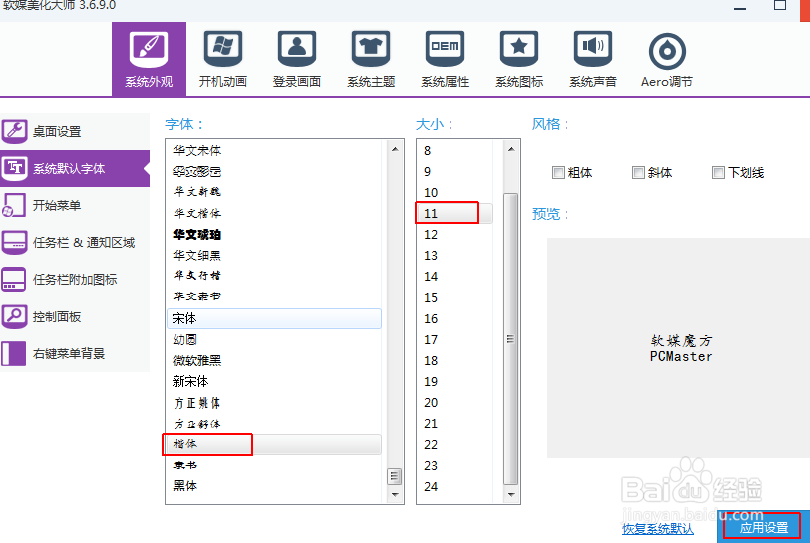The image size is (810, 543).
Task: Select font size 10
Action: [455, 192]
